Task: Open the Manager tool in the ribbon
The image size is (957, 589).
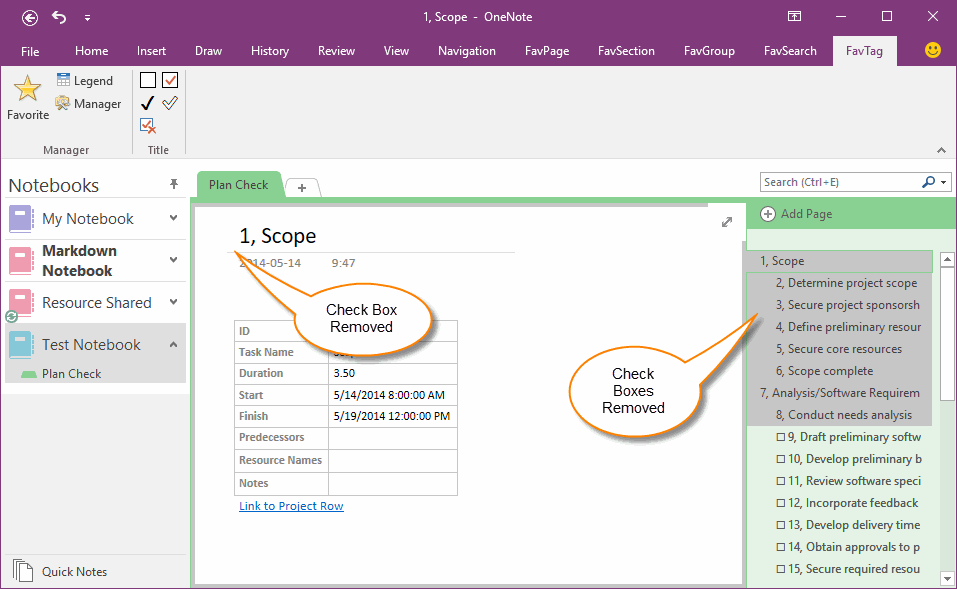Action: pyautogui.click(x=88, y=103)
